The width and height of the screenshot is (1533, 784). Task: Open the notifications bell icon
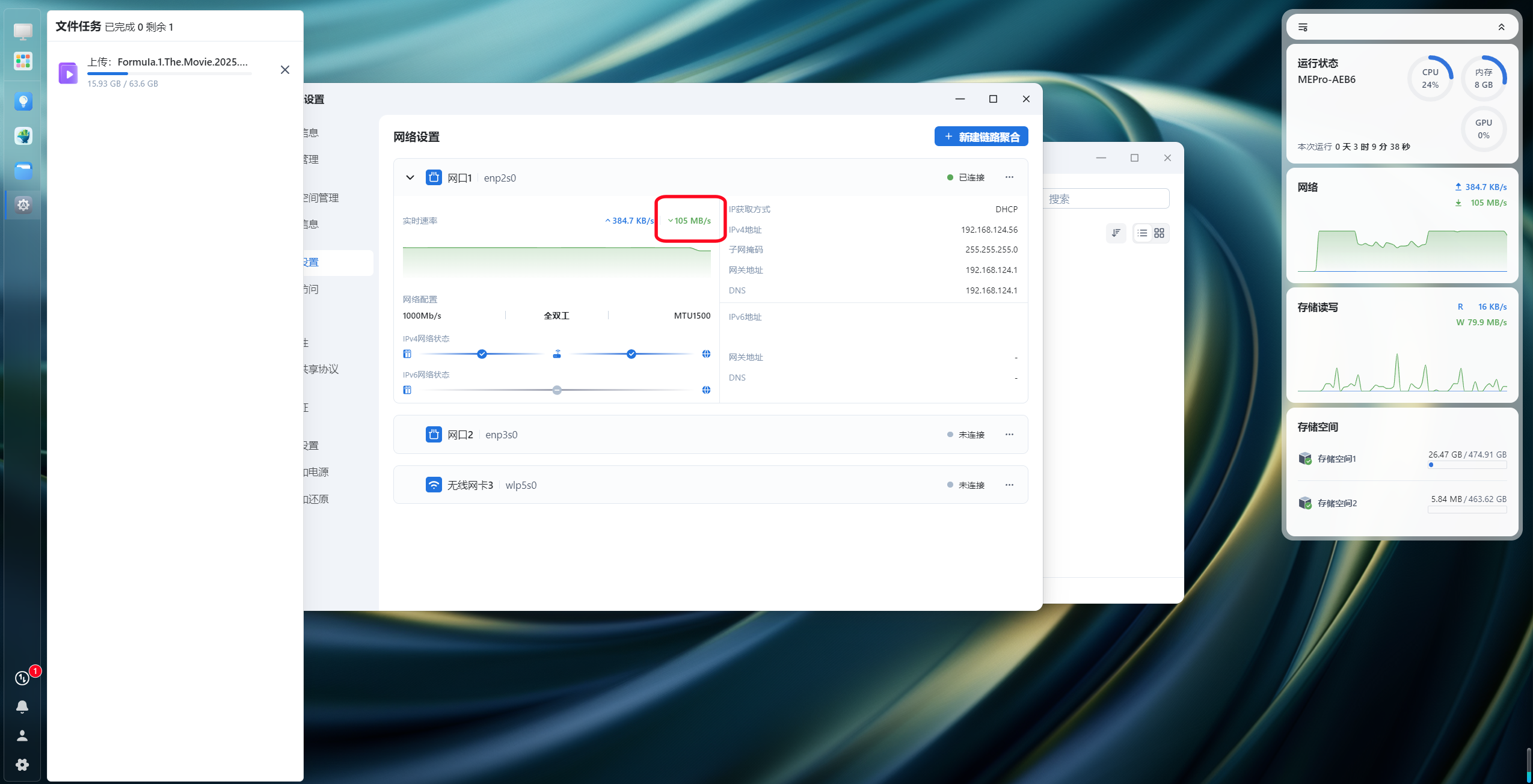(23, 706)
